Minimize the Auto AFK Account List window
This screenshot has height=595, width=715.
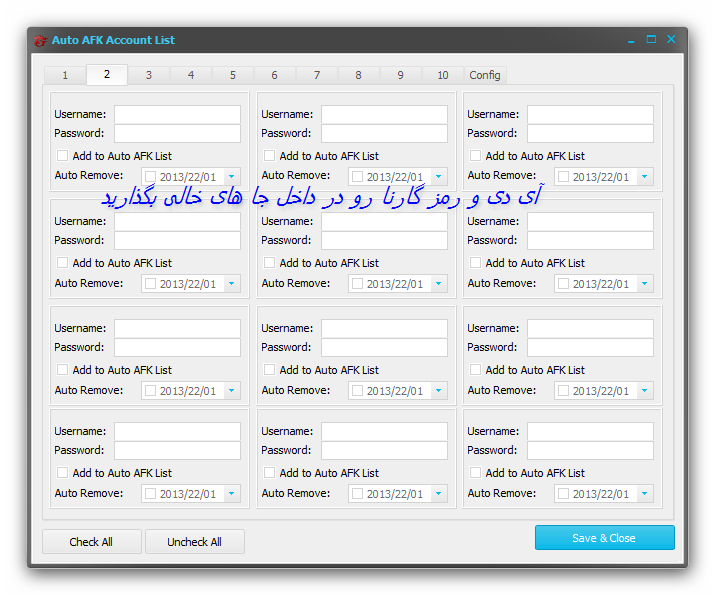coord(631,40)
